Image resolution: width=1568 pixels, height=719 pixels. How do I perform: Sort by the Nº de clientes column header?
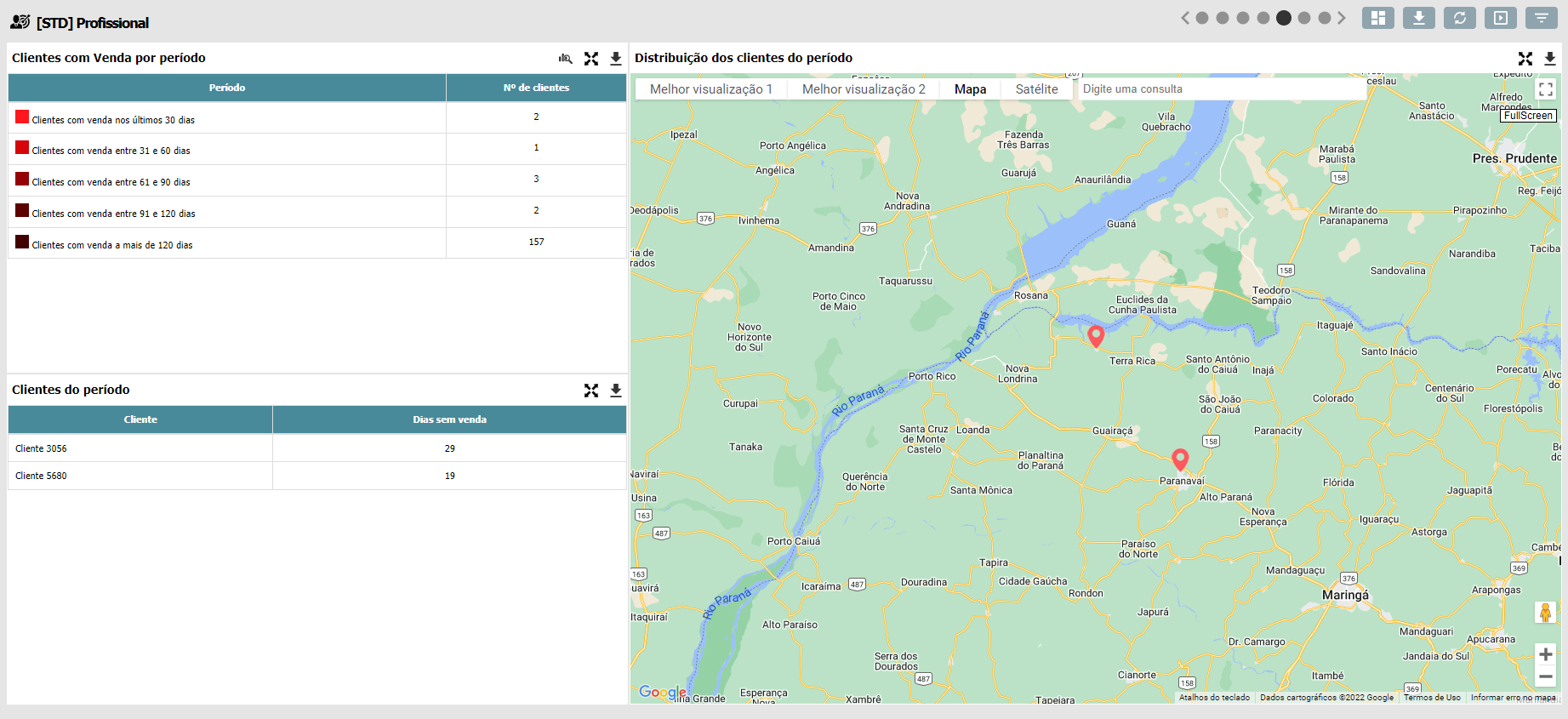536,88
